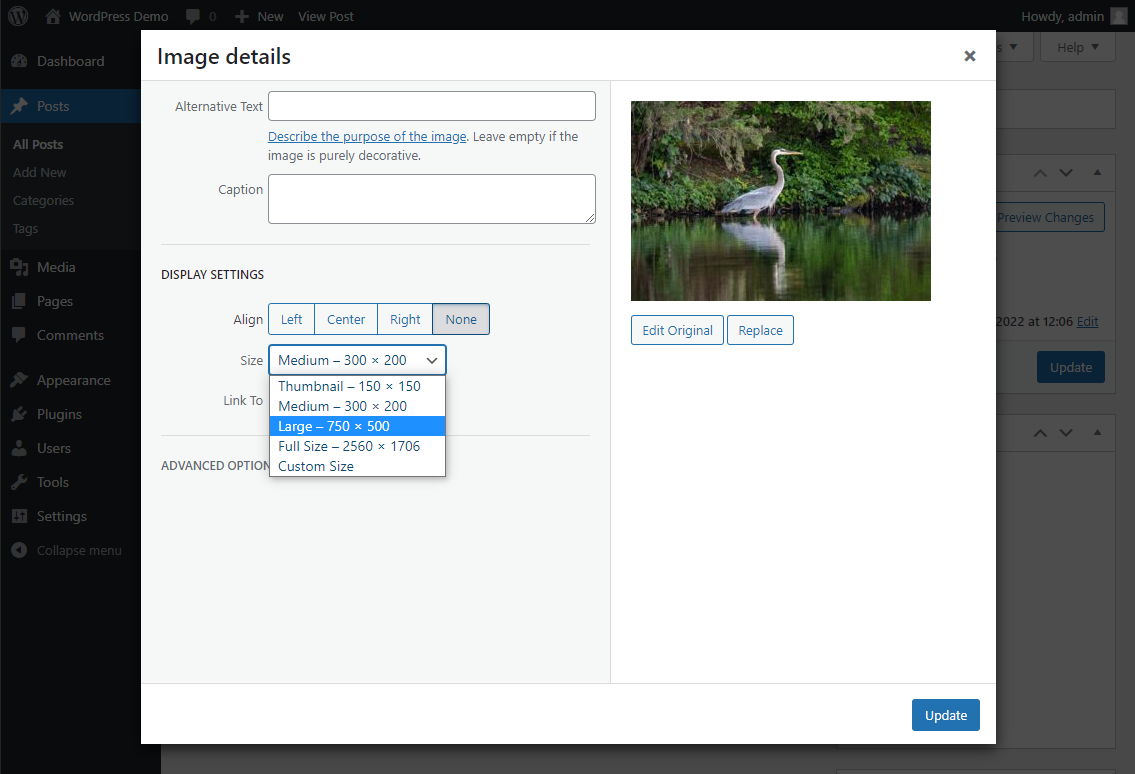Image resolution: width=1135 pixels, height=774 pixels.
Task: Open the Media menu label
Action: point(56,267)
